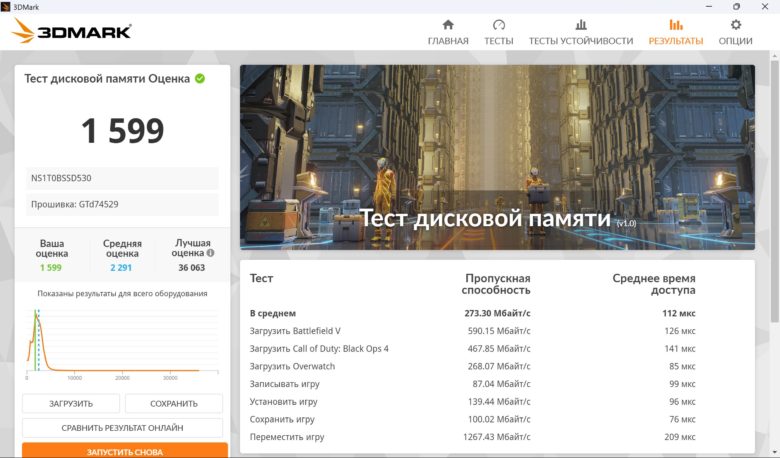
Task: Click the vertical scrollbar on the right
Action: [774, 191]
